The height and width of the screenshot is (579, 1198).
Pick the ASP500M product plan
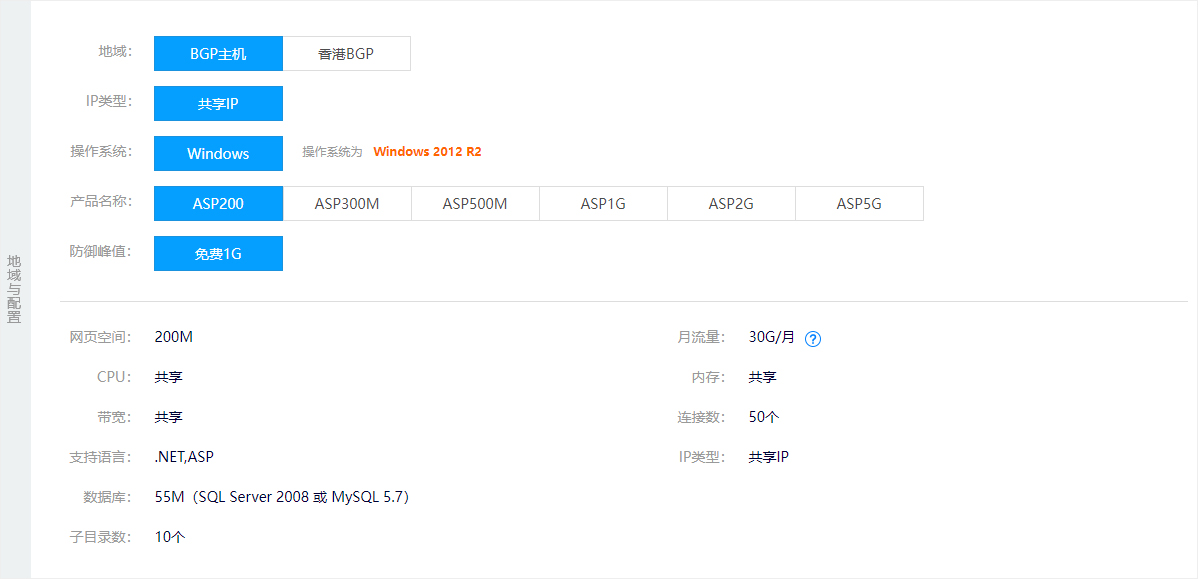tap(475, 203)
